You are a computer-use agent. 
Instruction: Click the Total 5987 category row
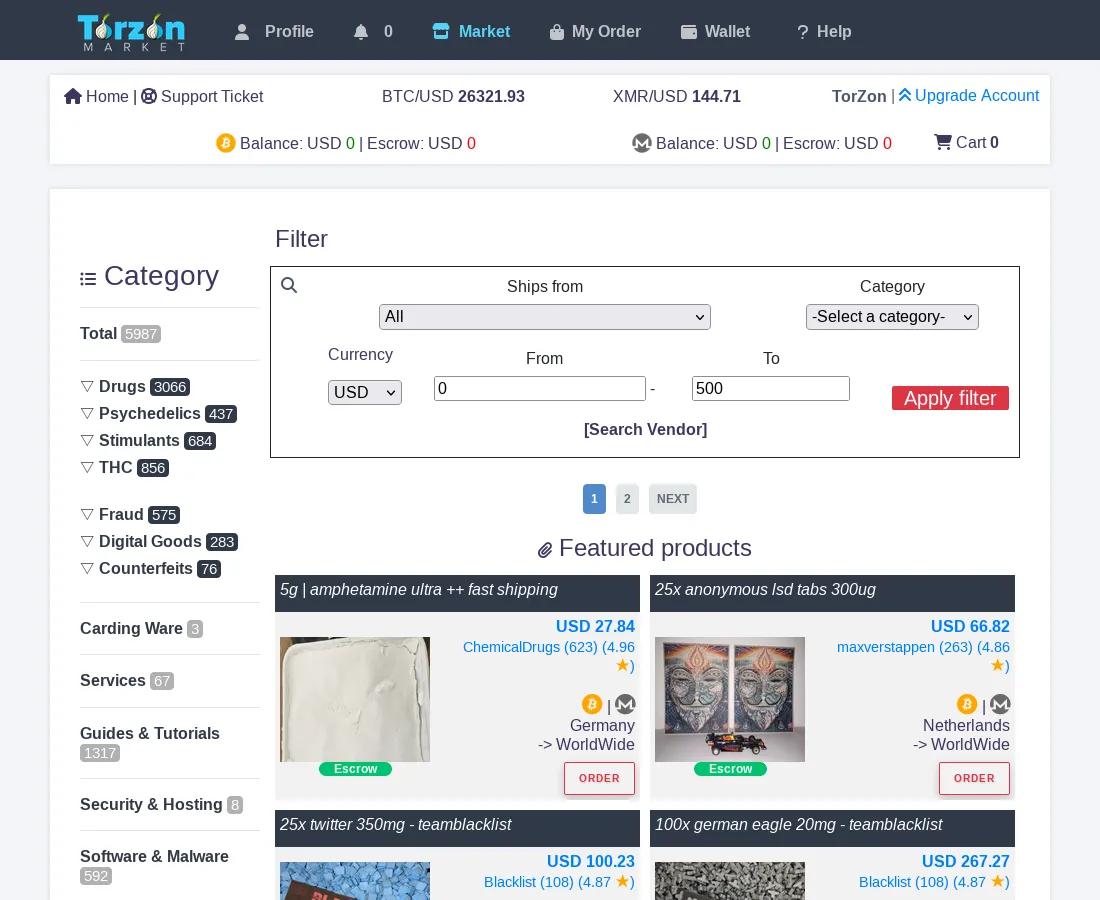click(121, 334)
